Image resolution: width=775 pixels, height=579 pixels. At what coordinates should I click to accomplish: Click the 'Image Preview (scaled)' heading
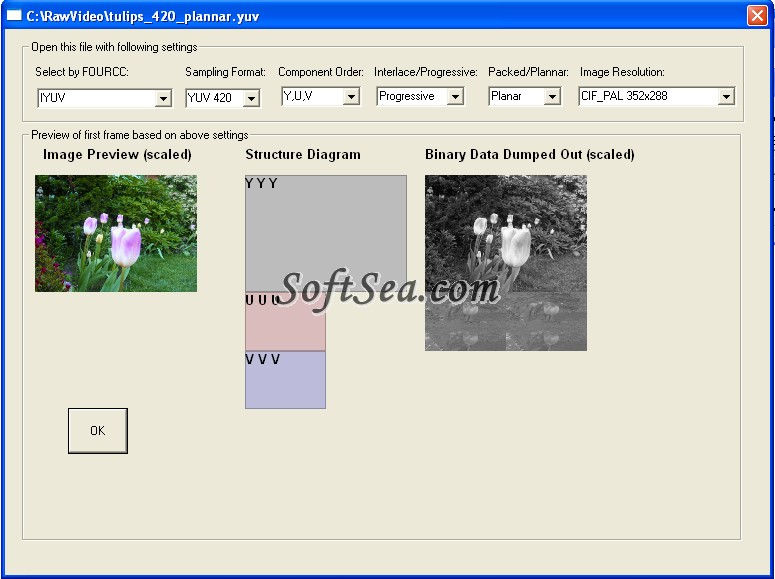tap(117, 155)
